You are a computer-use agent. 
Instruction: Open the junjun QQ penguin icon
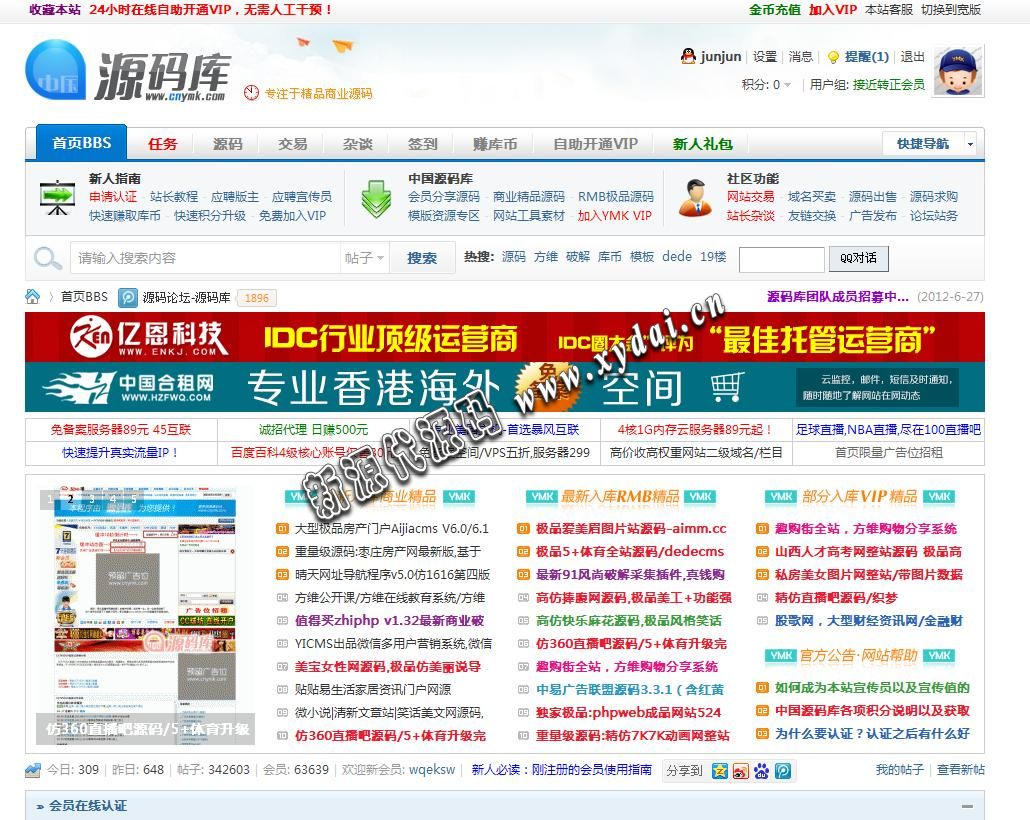pyautogui.click(x=688, y=57)
